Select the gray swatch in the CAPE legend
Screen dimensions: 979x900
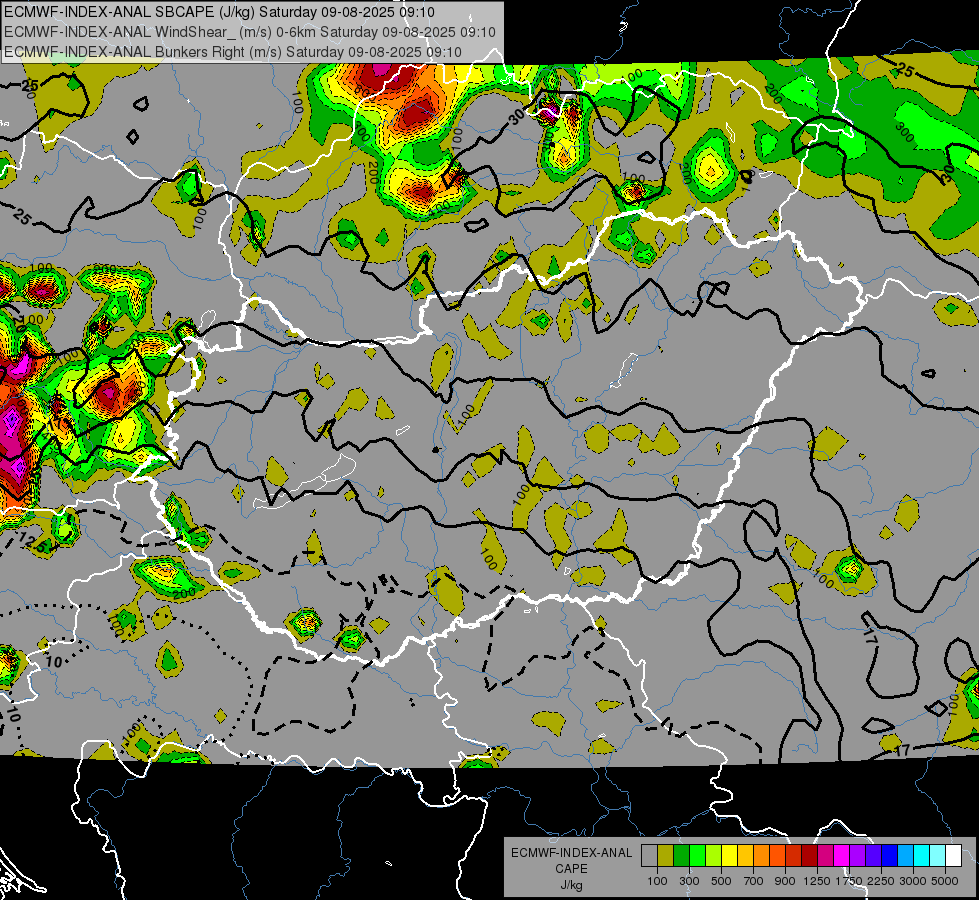[649, 855]
